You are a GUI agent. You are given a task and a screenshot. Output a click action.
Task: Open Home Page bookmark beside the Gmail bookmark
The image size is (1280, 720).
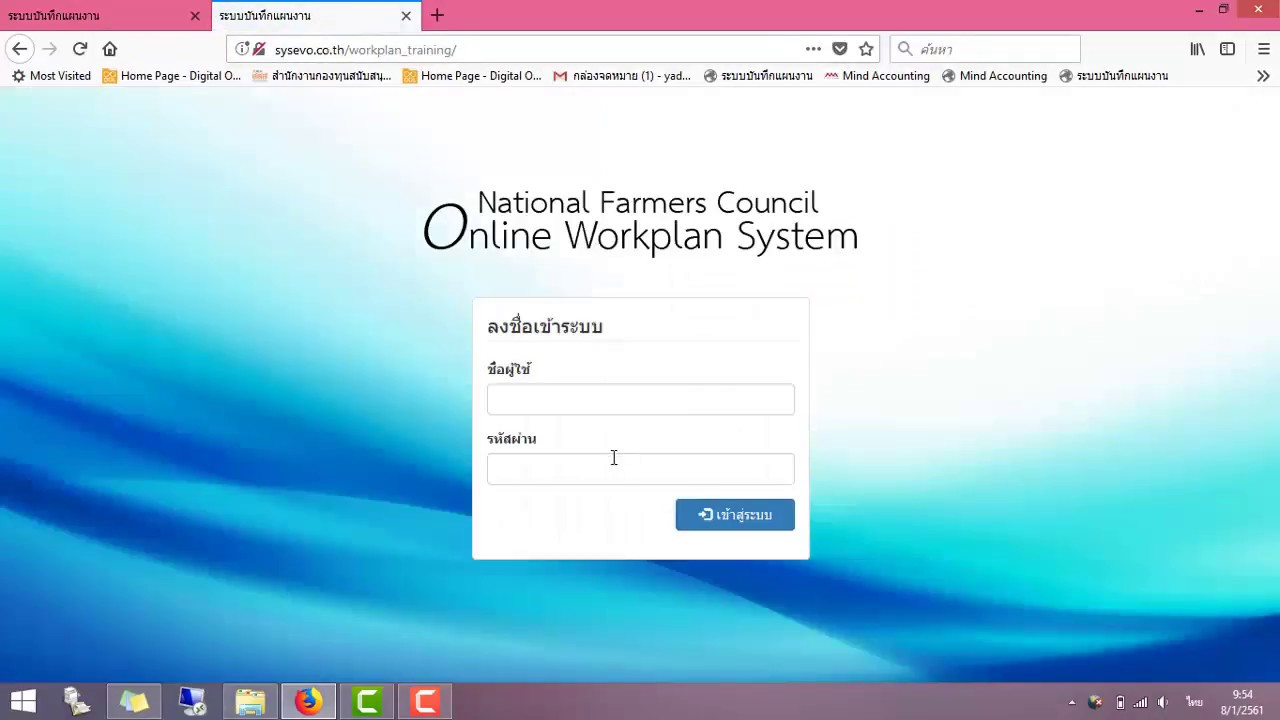click(472, 76)
